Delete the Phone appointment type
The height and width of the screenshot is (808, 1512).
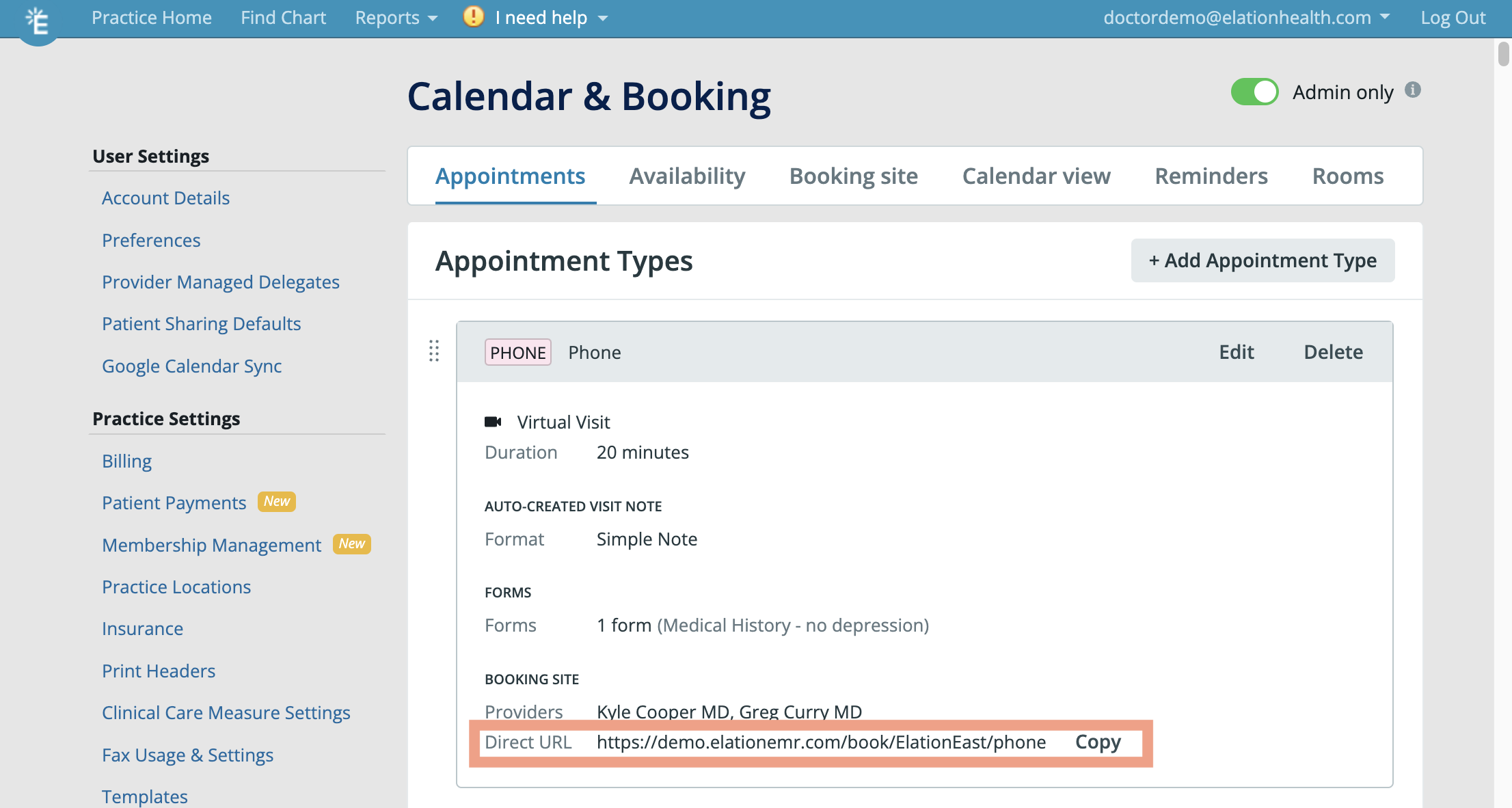tap(1332, 352)
